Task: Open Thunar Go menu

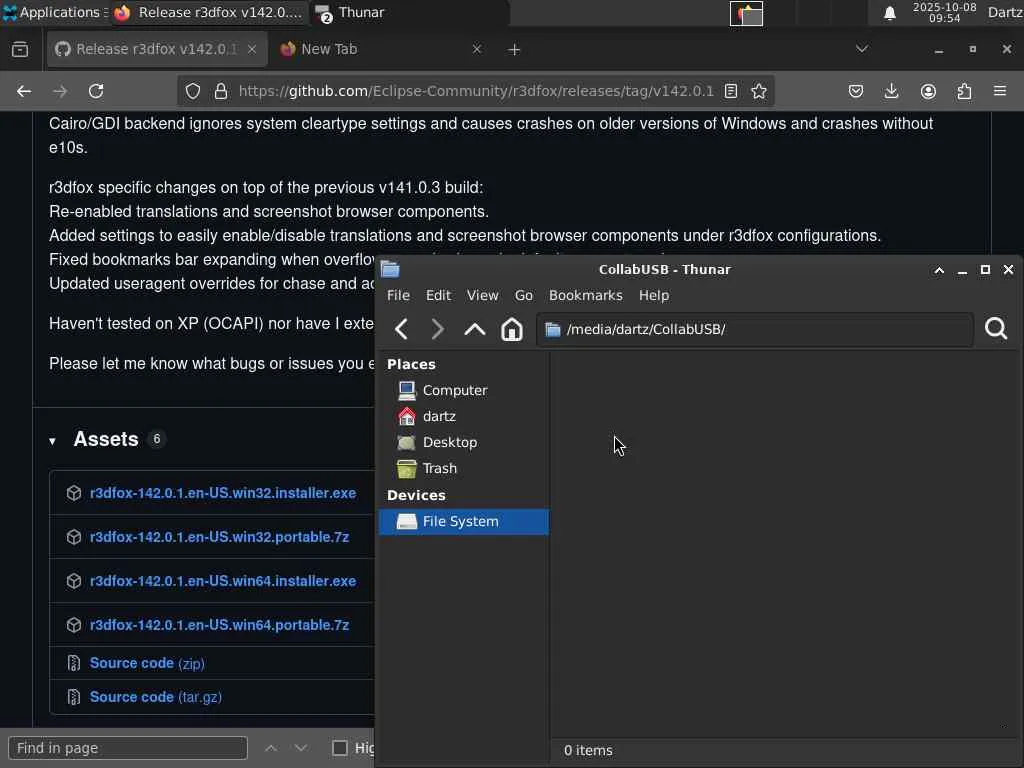Action: (524, 295)
